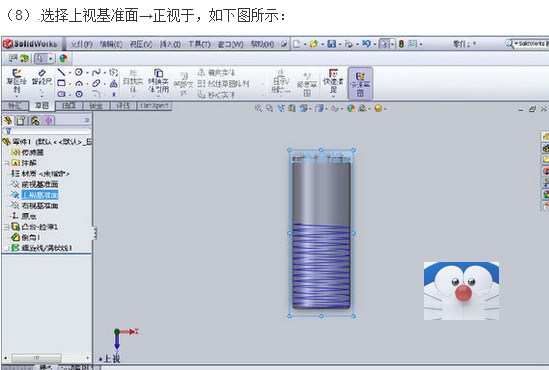This screenshot has width=549, height=370.
Task: Select the Line sketch tool
Action: tap(62, 72)
